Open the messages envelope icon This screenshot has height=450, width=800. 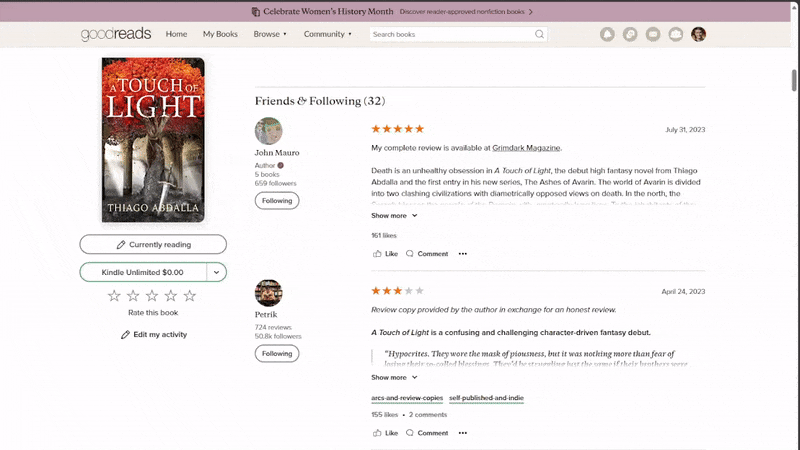[x=653, y=34]
